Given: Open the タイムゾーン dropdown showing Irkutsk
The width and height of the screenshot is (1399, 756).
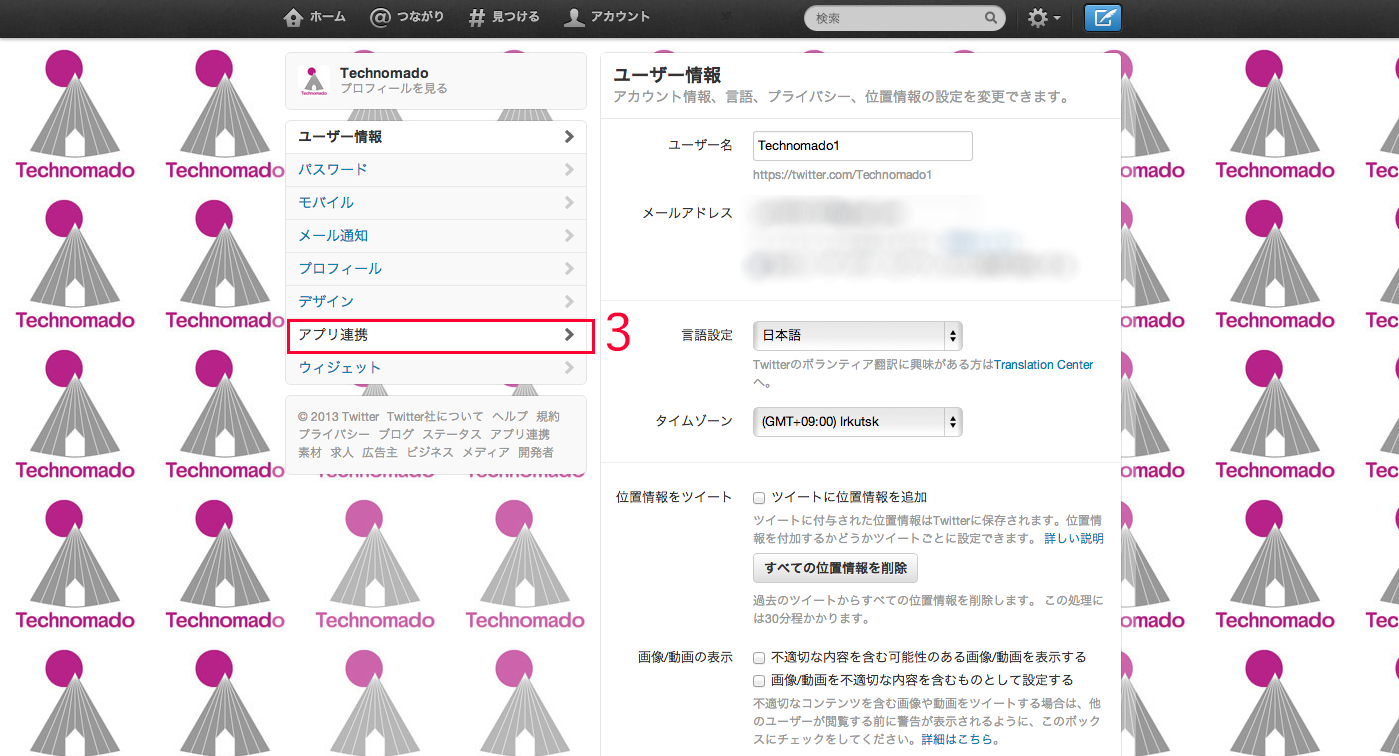Looking at the screenshot, I should click(x=857, y=422).
